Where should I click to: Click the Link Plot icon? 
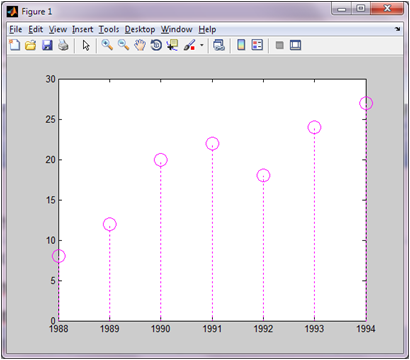219,45
